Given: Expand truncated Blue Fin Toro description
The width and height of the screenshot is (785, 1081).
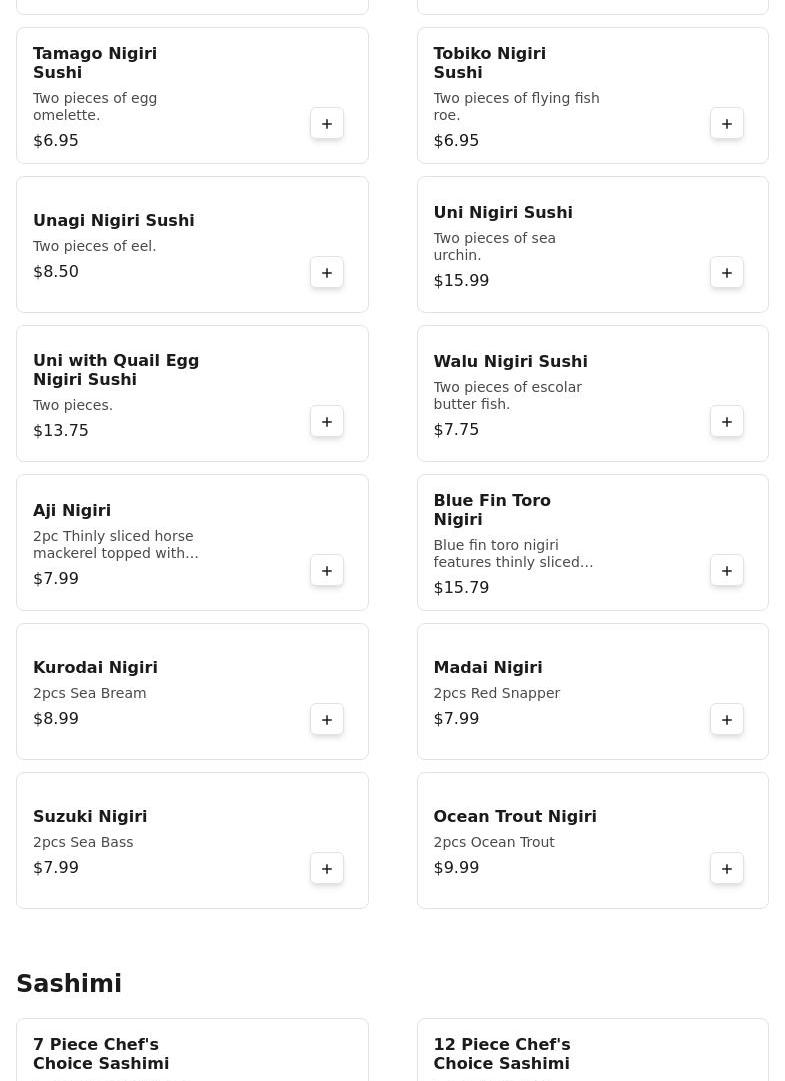Looking at the screenshot, I should point(513,554).
